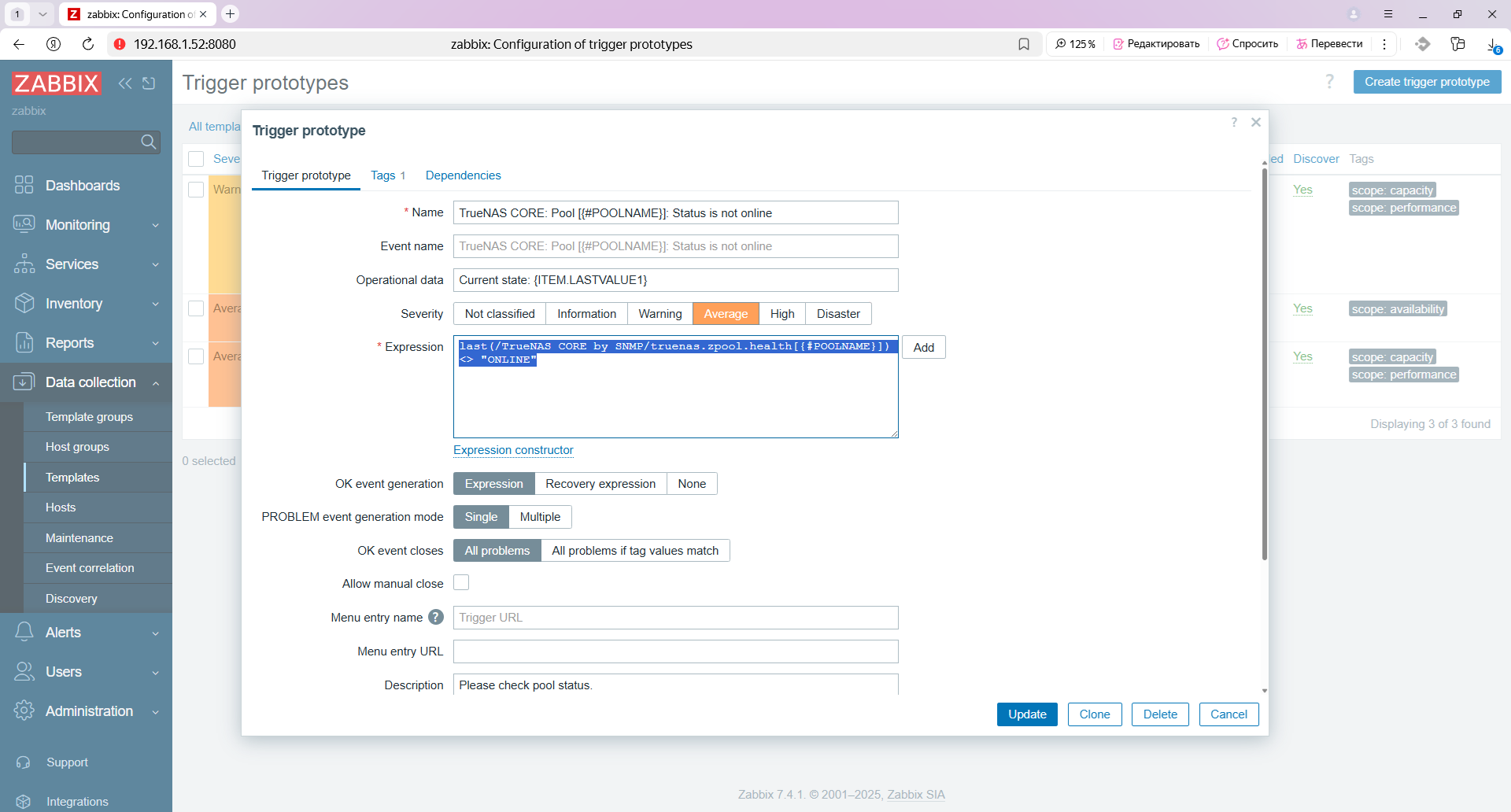Select Multiple PROBLEM event generation mode
This screenshot has height=812, width=1511.
click(x=540, y=517)
